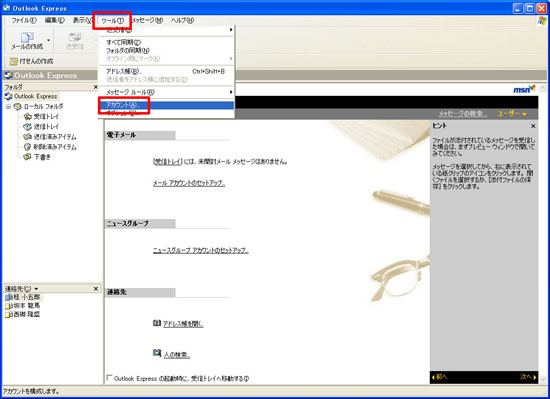Select the Outlook Express root folder icon

[8, 96]
